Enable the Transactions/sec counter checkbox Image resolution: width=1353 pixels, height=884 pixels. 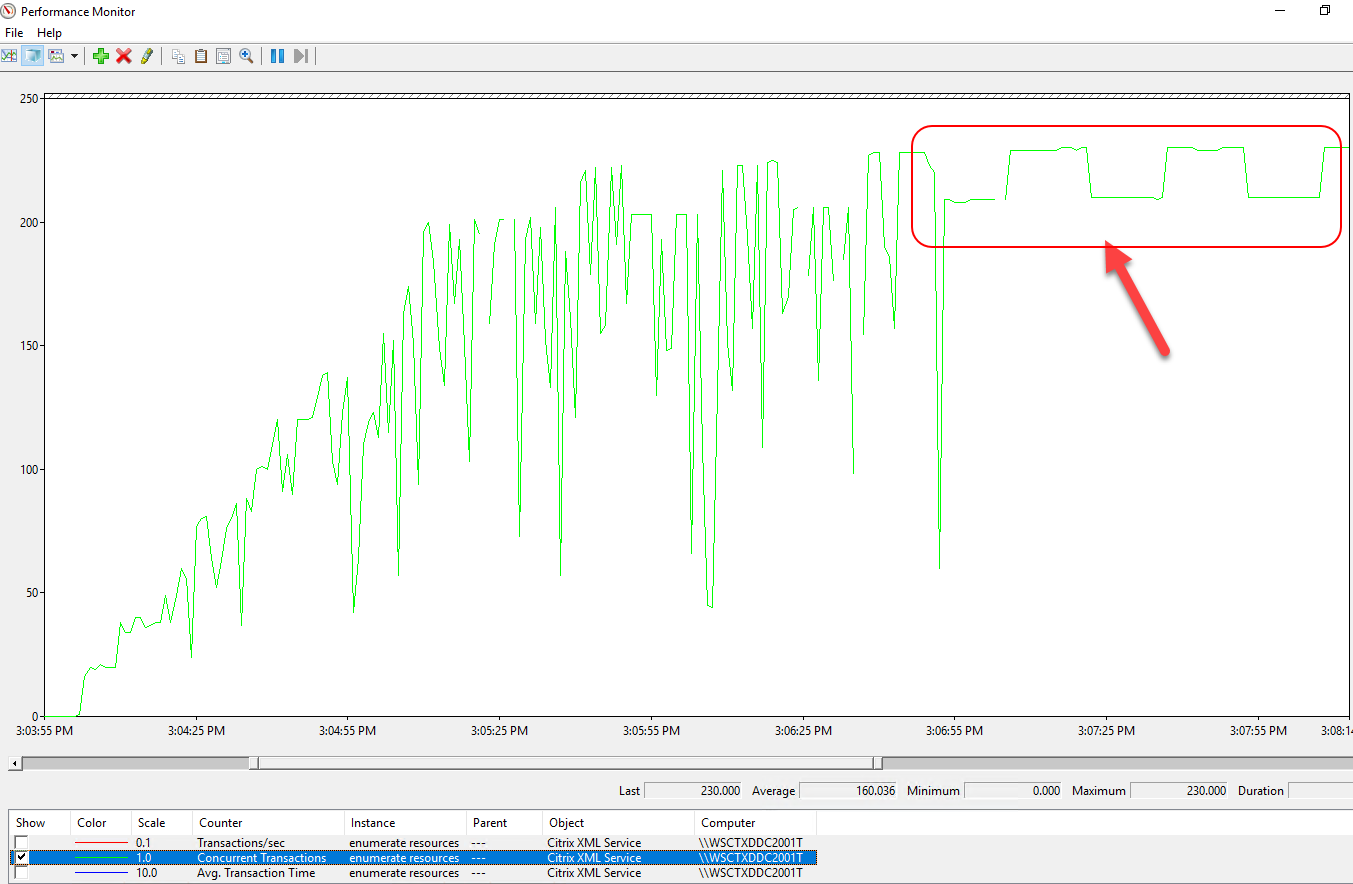point(21,843)
